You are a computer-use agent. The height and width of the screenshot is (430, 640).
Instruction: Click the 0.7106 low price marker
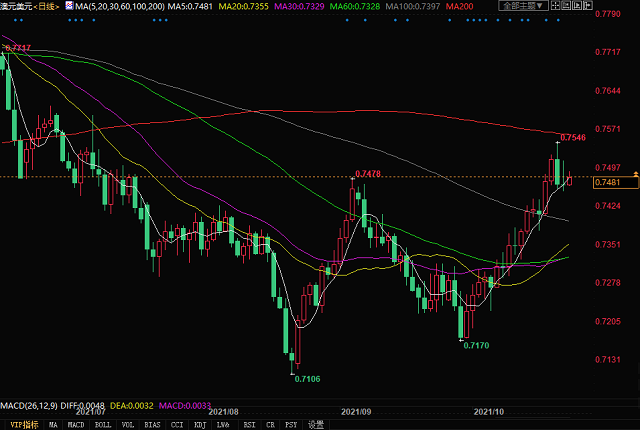[x=305, y=377]
